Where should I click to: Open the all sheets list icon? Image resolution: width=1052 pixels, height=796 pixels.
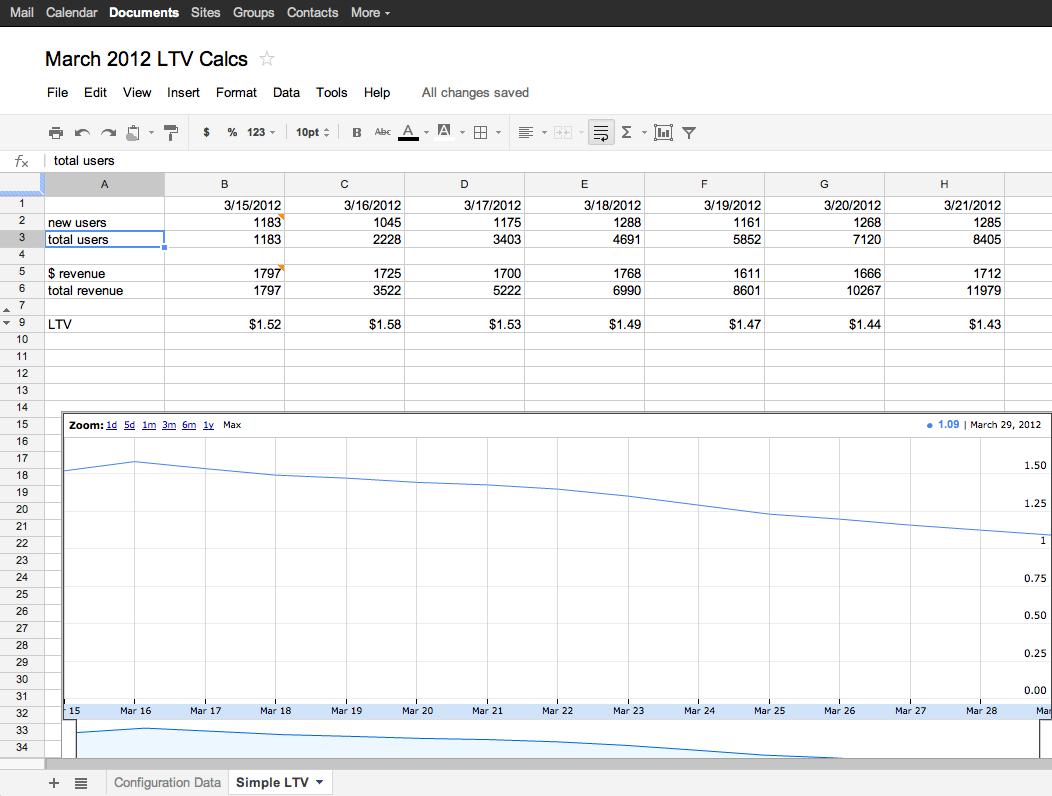pos(81,783)
